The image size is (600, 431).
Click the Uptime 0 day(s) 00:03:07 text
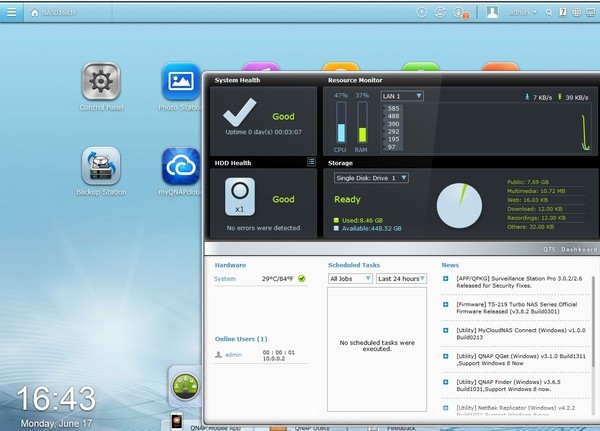click(263, 132)
